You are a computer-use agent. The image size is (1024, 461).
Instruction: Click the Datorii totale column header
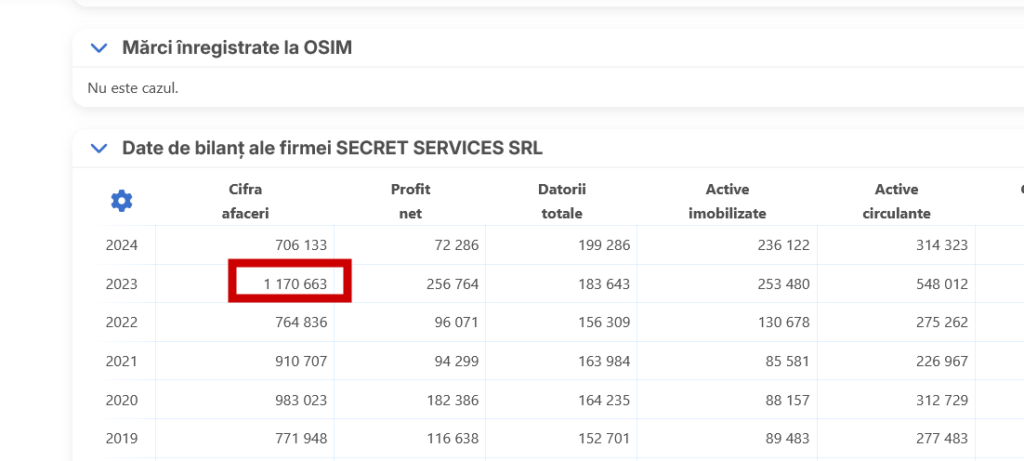point(561,201)
